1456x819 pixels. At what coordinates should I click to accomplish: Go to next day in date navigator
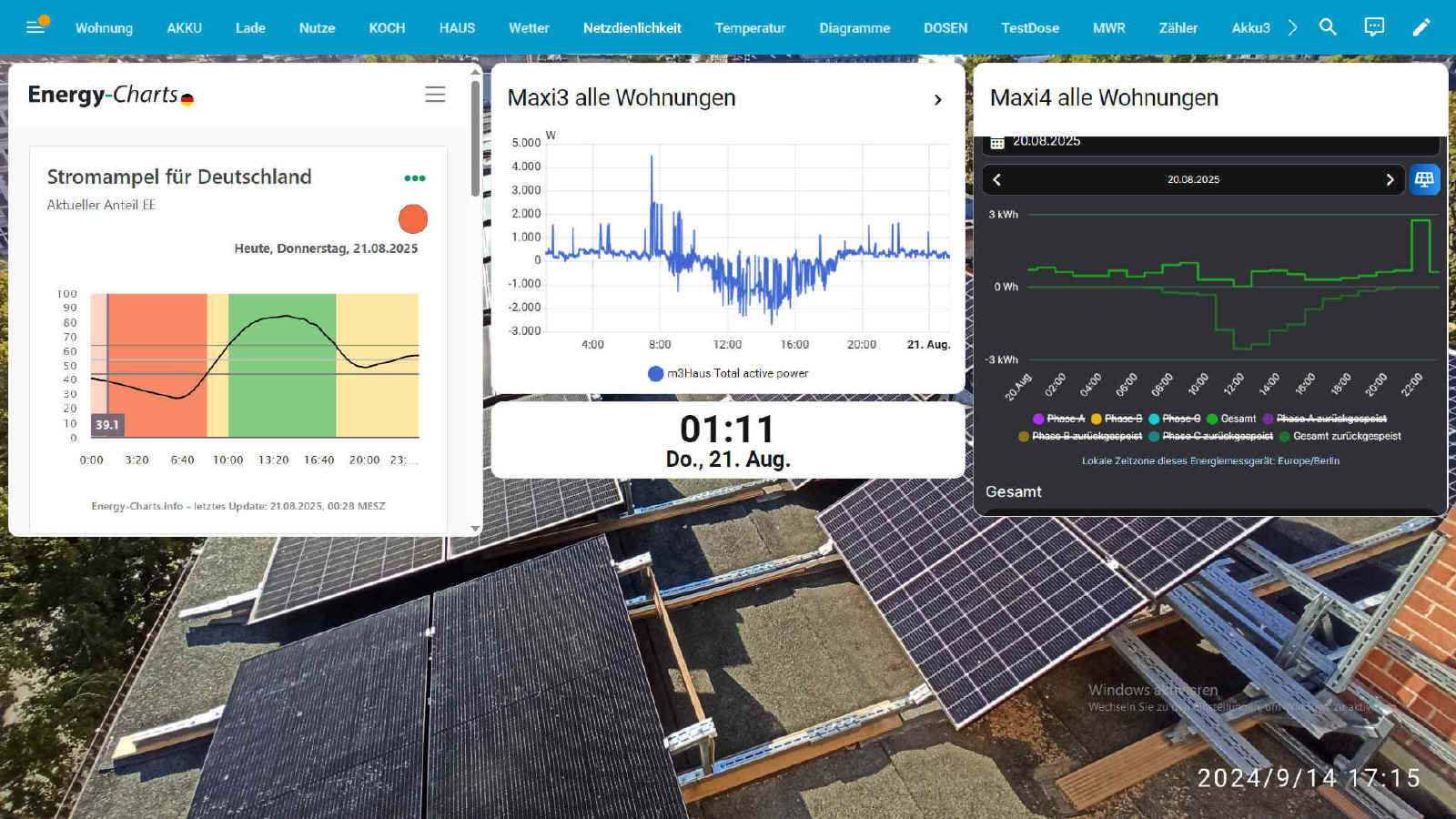click(1390, 179)
